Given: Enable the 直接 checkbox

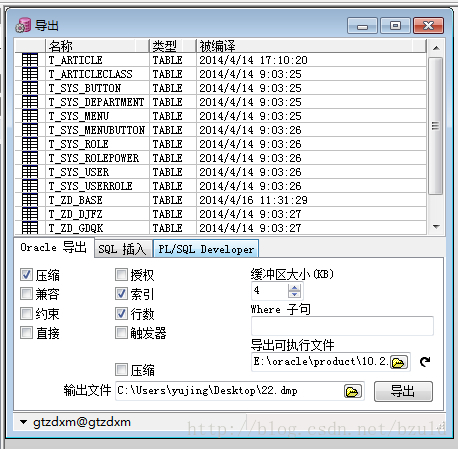Looking at the screenshot, I should click(x=26, y=333).
